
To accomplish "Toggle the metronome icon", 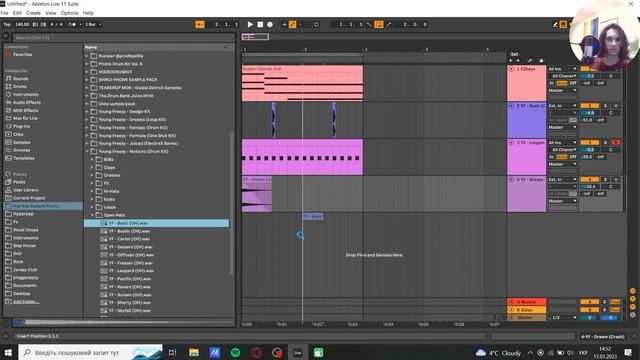I will point(72,24).
